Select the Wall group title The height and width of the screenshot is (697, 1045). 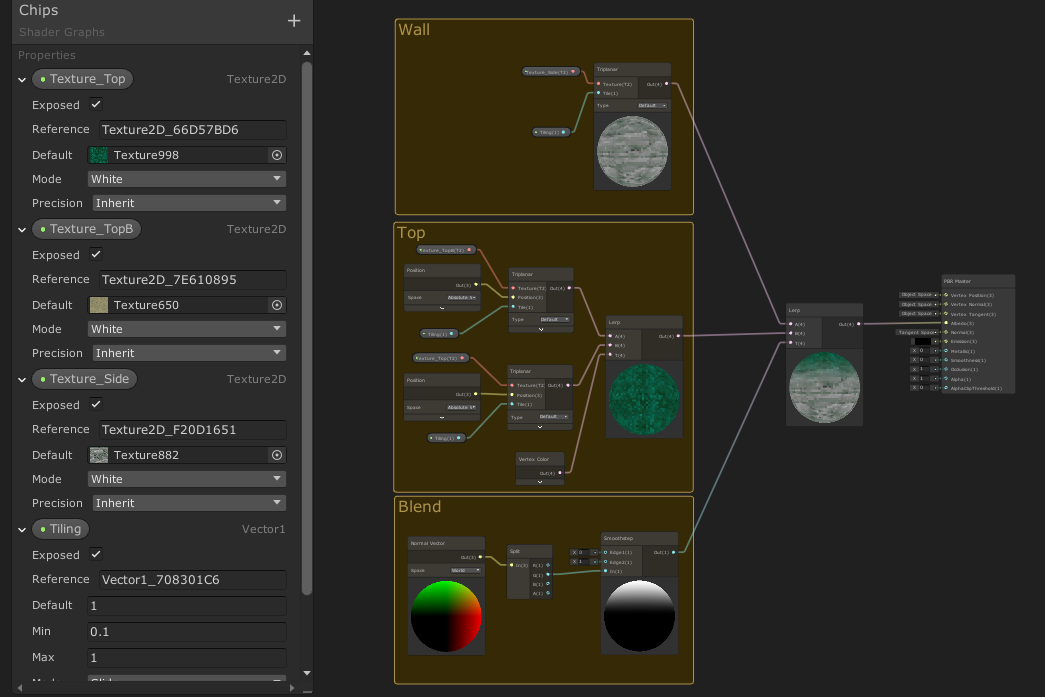tap(414, 30)
